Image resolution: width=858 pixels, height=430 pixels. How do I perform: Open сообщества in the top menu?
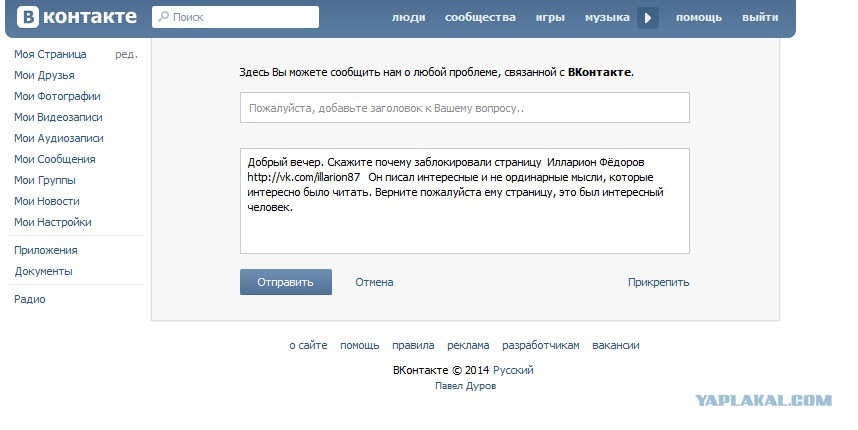coord(480,18)
